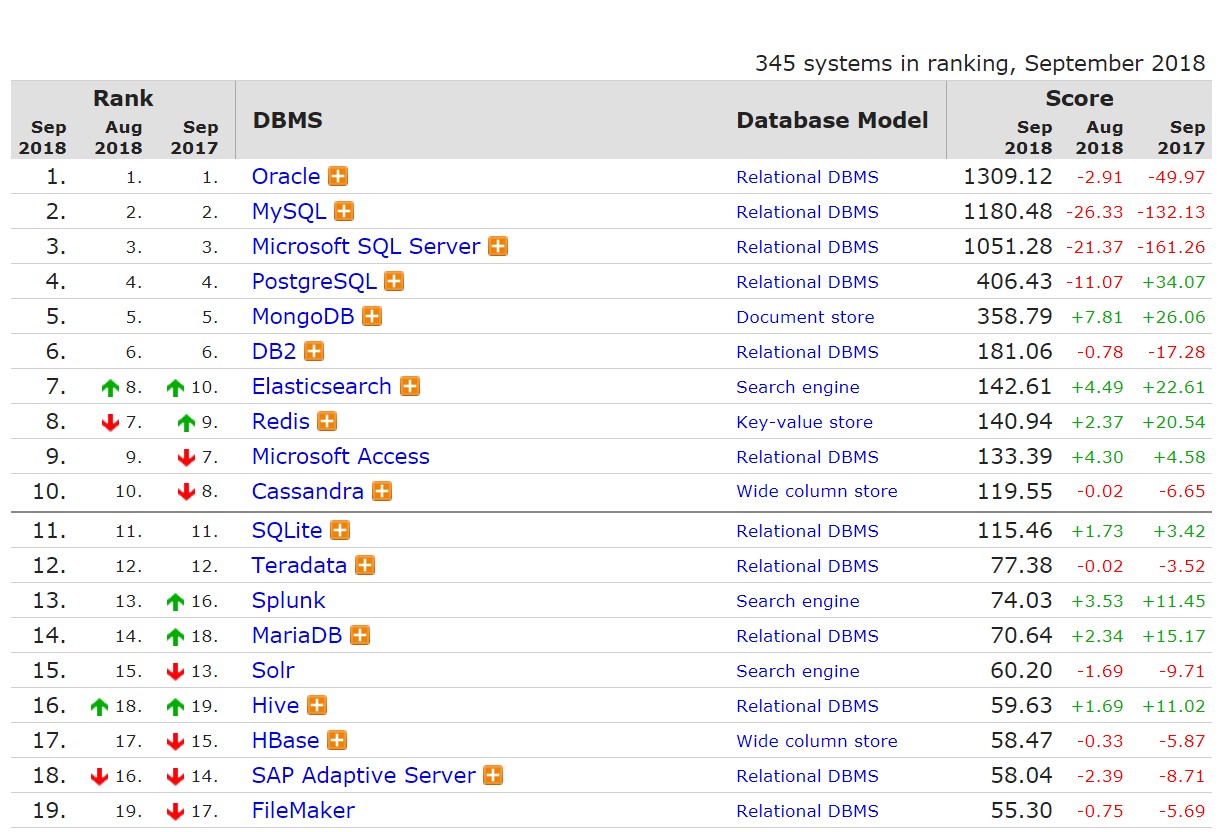The height and width of the screenshot is (832, 1230).
Task: Click Oracle's score 1309.12
Action: [x=1008, y=176]
